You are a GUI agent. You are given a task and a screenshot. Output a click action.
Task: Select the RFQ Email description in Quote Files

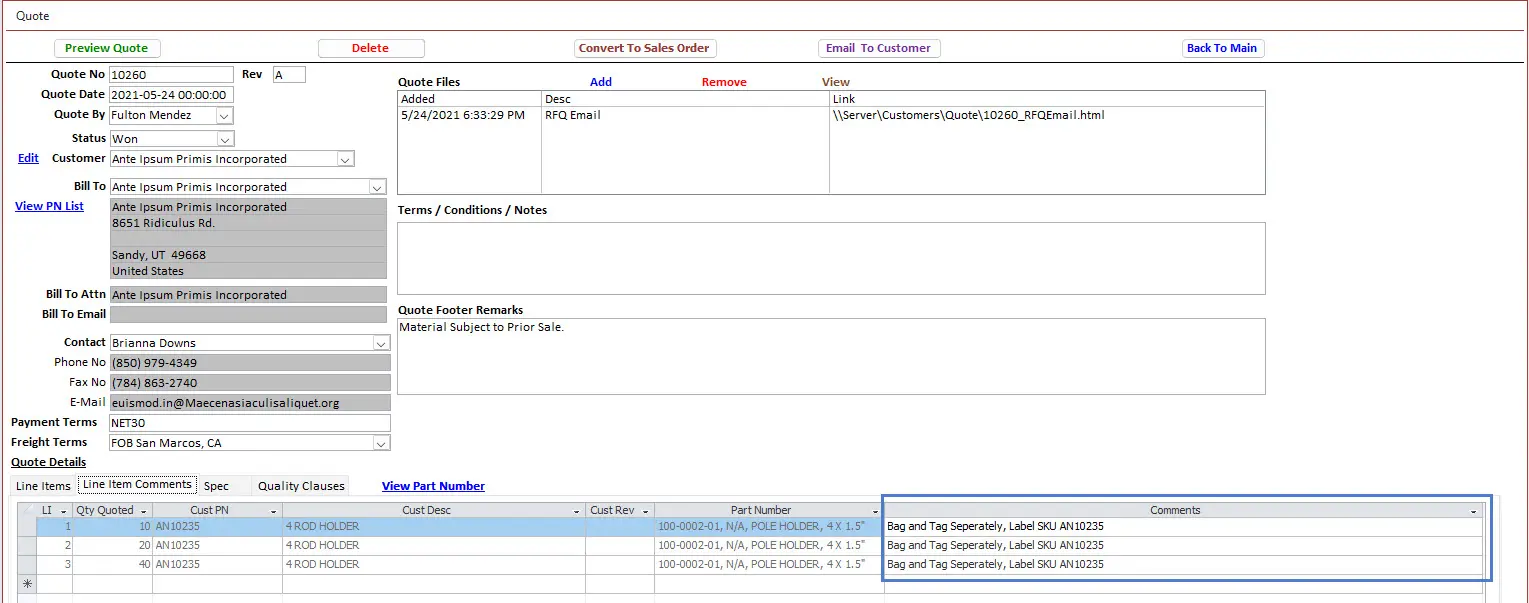pos(573,115)
